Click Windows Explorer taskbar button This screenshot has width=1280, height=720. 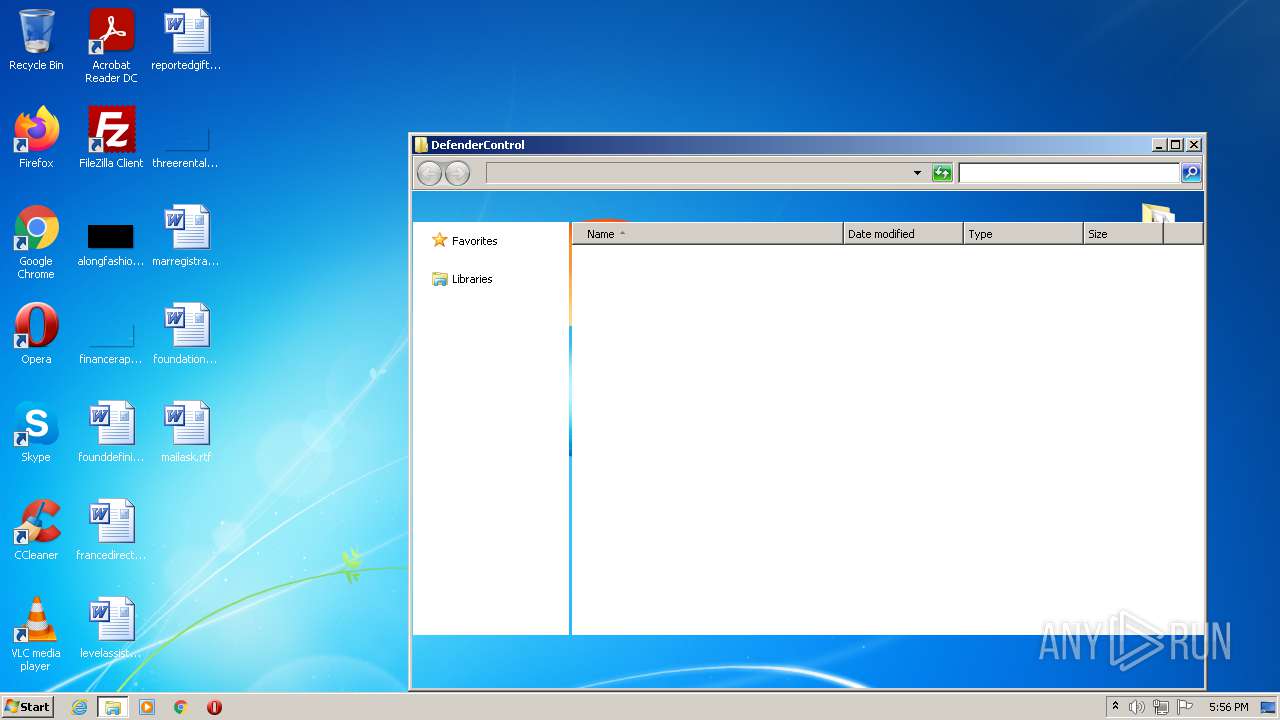click(113, 707)
